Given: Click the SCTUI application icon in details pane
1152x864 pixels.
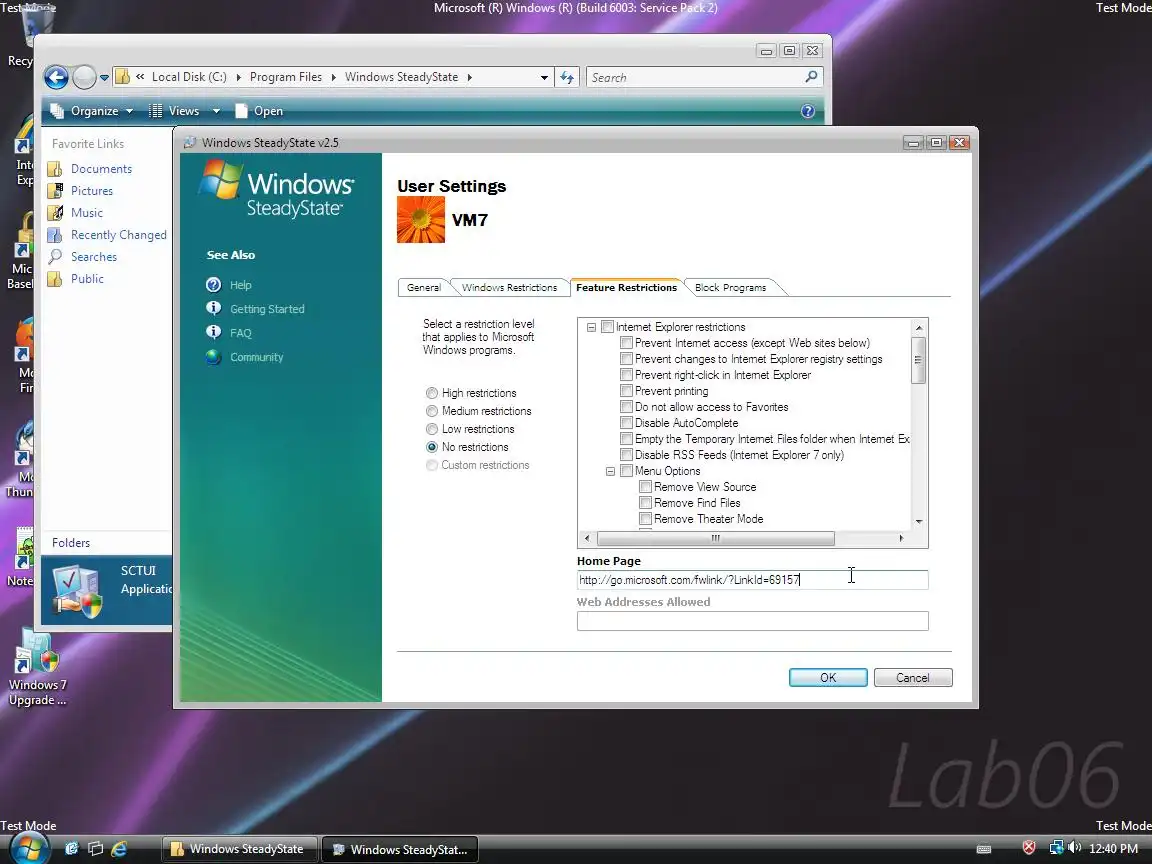Looking at the screenshot, I should (78, 591).
